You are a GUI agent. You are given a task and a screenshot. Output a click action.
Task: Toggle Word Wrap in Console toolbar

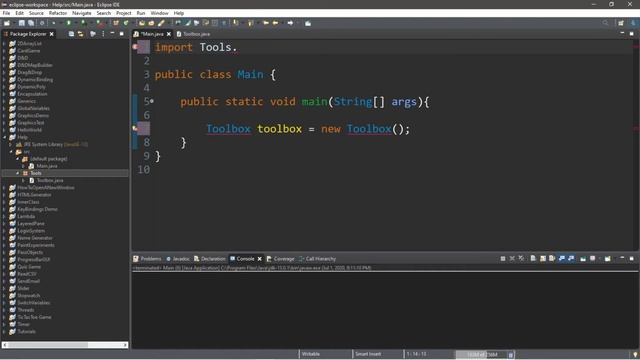pos(552,258)
